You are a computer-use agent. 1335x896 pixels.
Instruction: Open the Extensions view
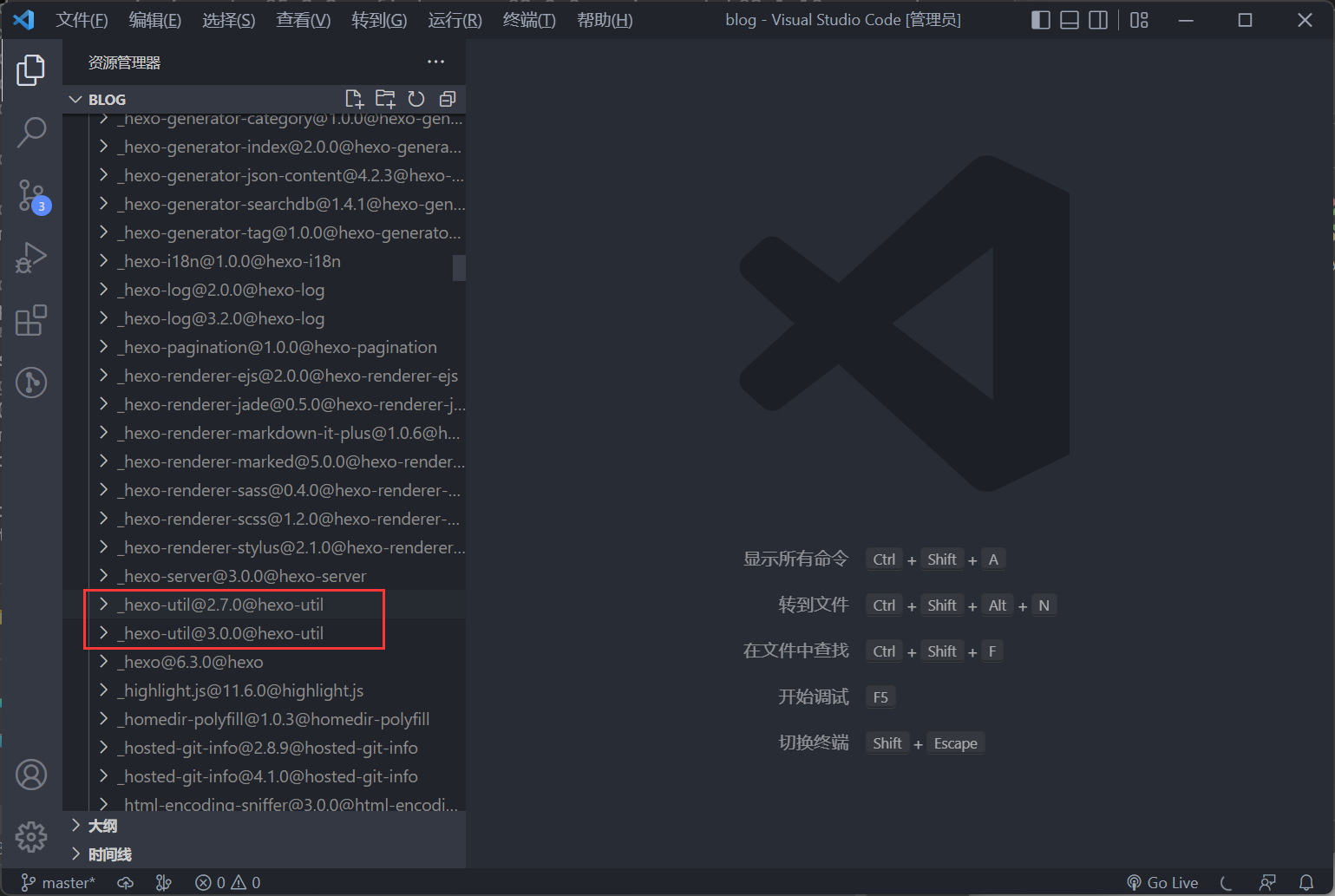(x=31, y=320)
